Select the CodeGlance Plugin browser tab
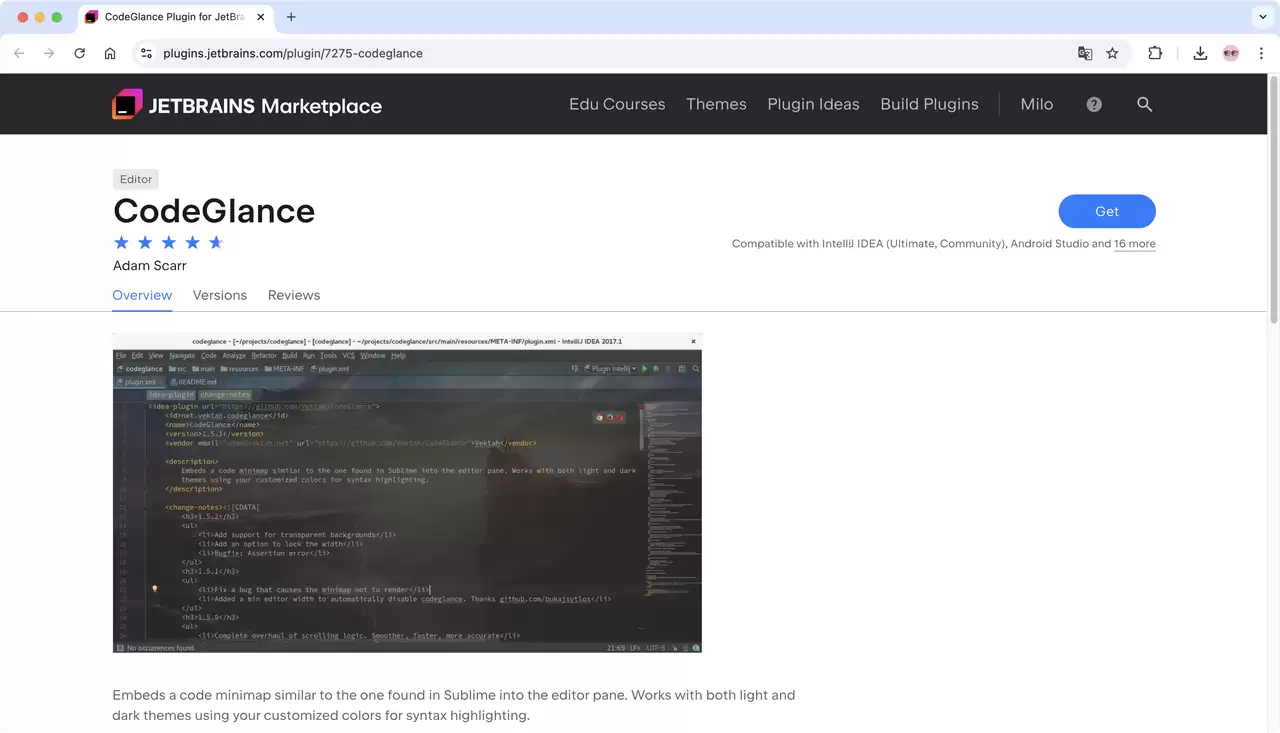 175,17
